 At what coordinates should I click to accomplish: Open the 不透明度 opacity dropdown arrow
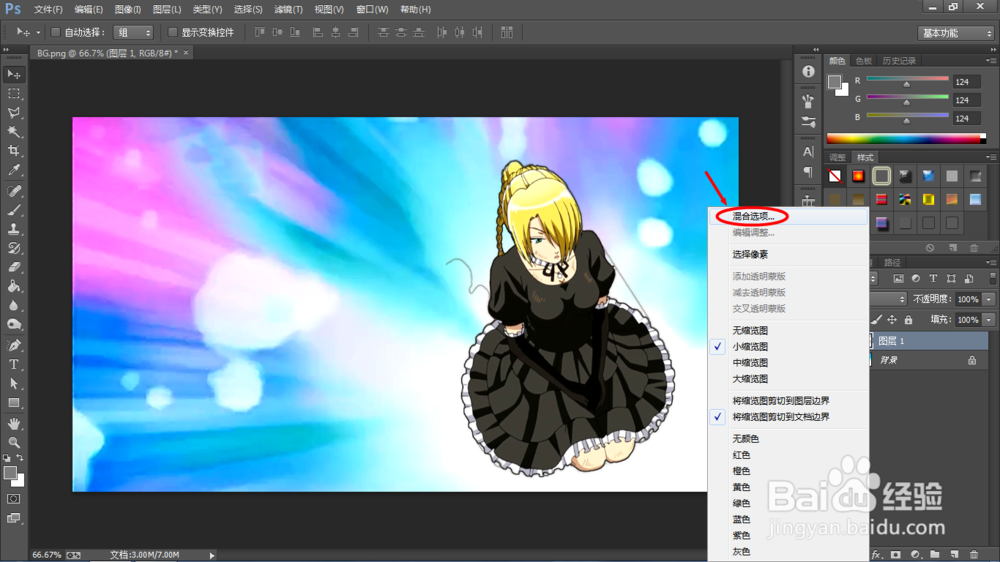pyautogui.click(x=989, y=299)
